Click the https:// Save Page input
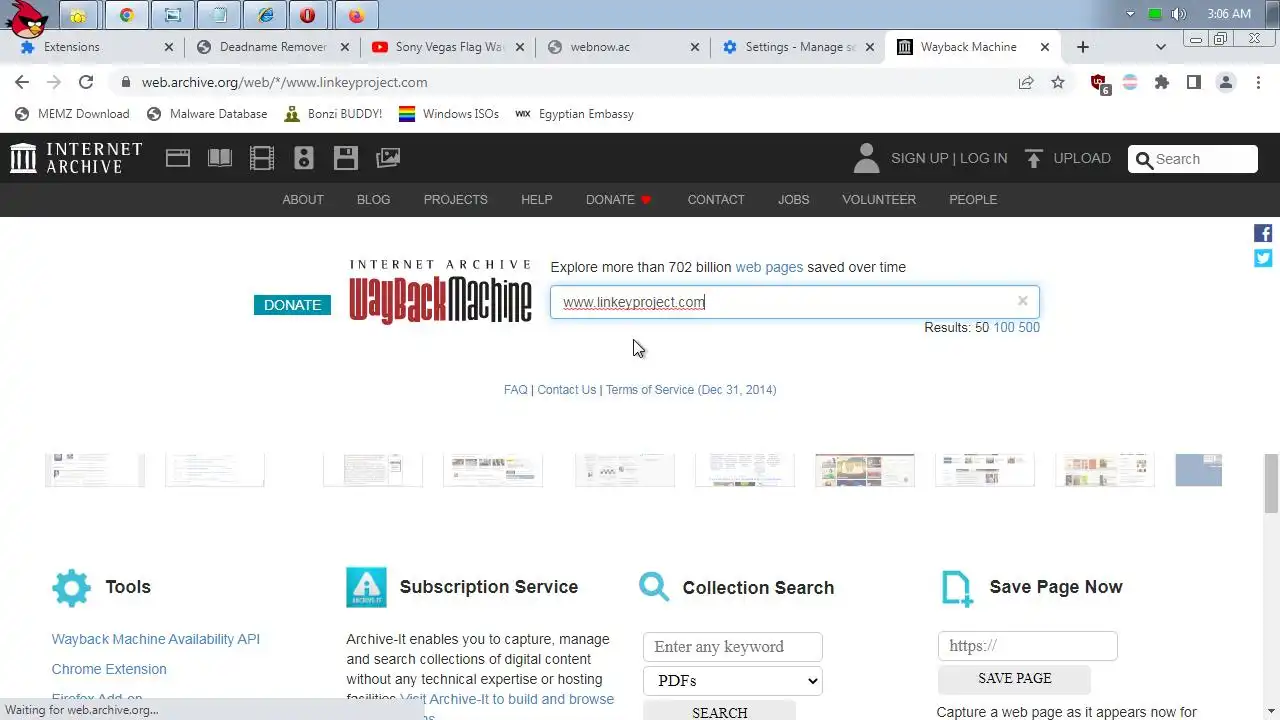Screen dimensions: 1280x720 click(1028, 646)
